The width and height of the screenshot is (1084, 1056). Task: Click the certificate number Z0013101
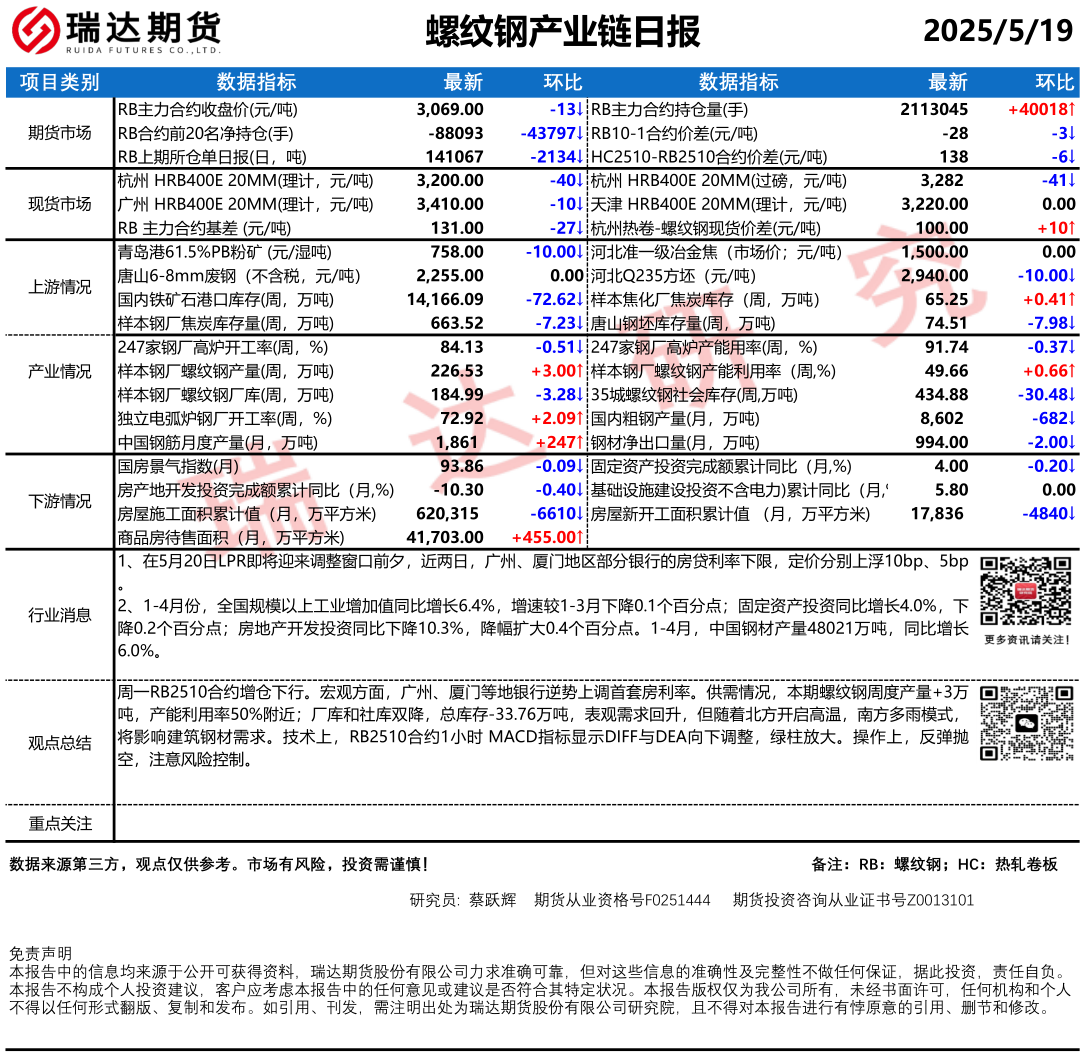tap(940, 900)
